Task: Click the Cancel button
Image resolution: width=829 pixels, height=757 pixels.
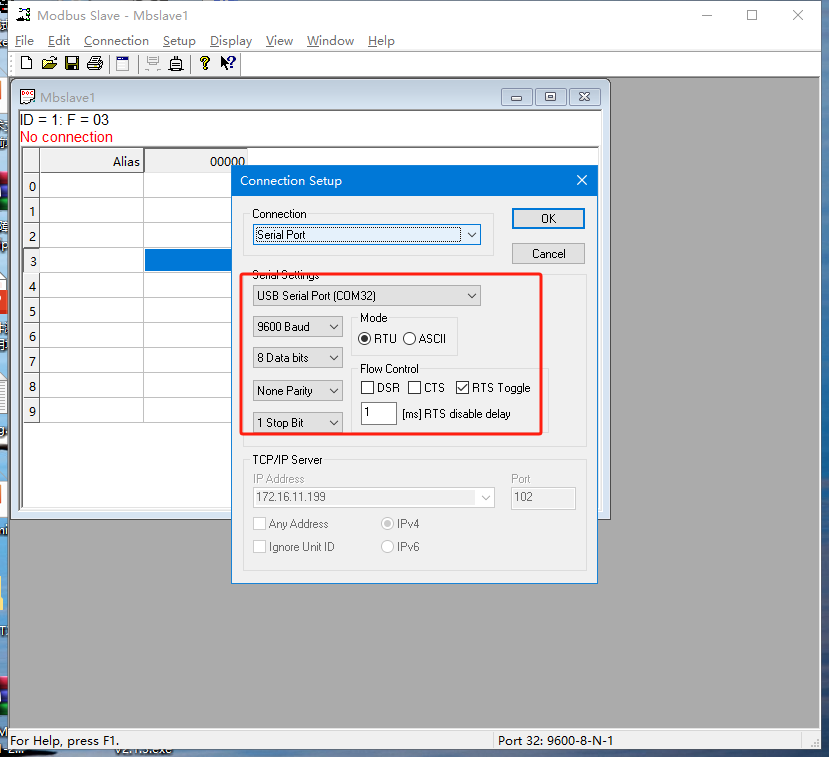Action: [x=548, y=254]
